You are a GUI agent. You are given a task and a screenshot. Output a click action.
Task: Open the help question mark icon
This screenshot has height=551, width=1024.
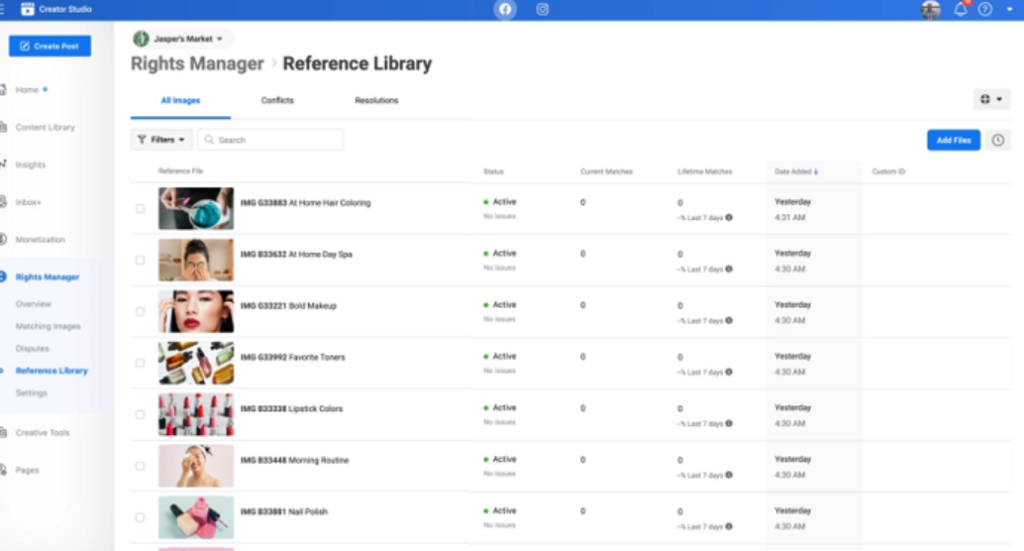pos(985,10)
